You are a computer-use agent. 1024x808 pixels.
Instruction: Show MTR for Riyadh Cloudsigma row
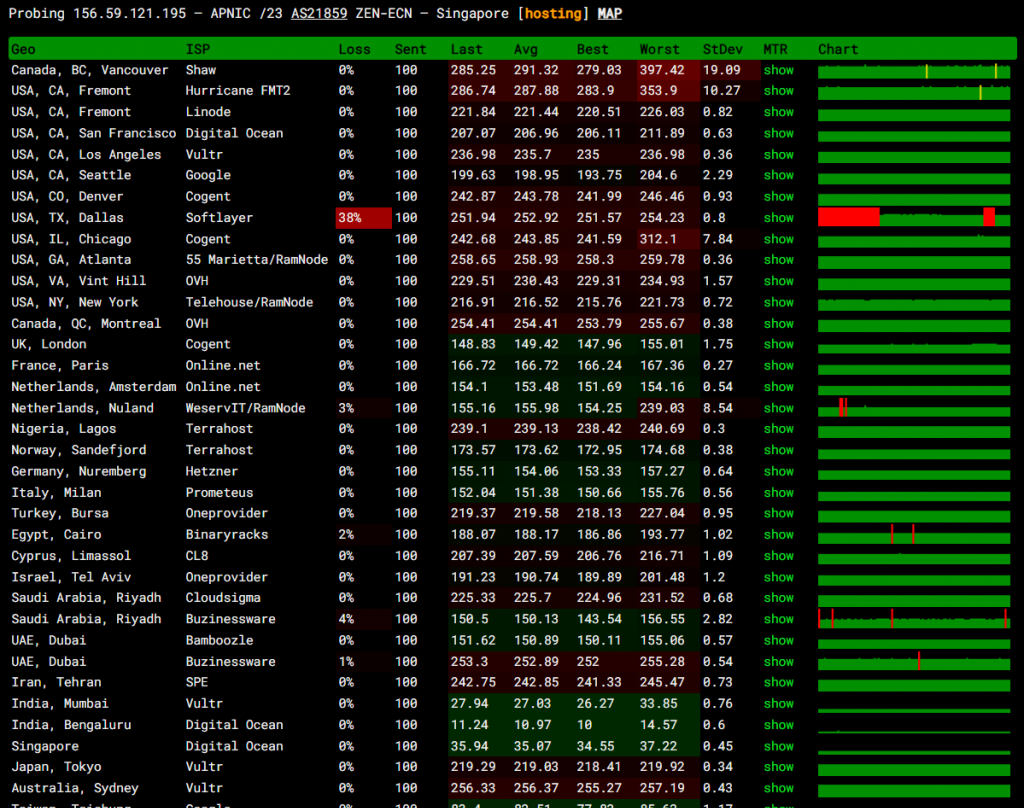[778, 598]
